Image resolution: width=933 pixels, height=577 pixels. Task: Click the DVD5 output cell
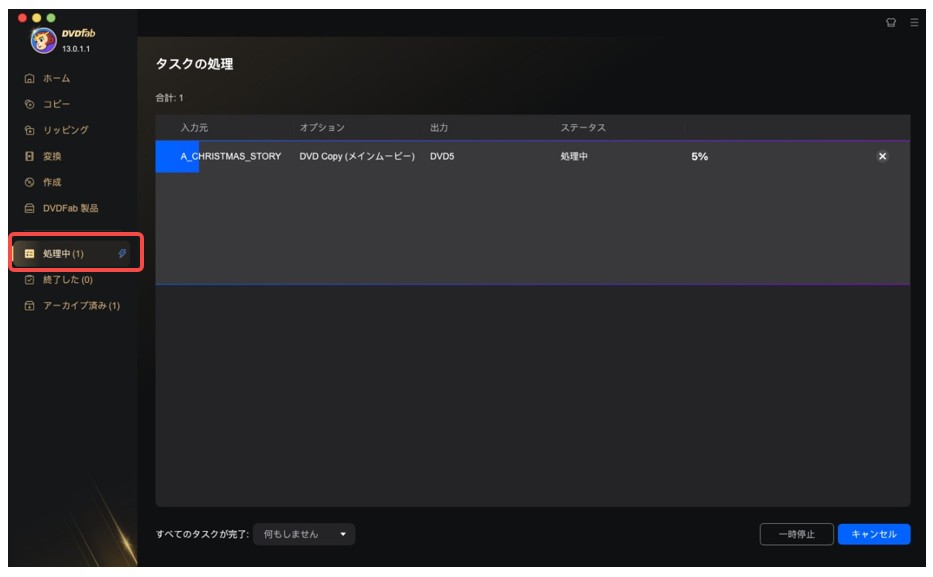click(x=442, y=156)
